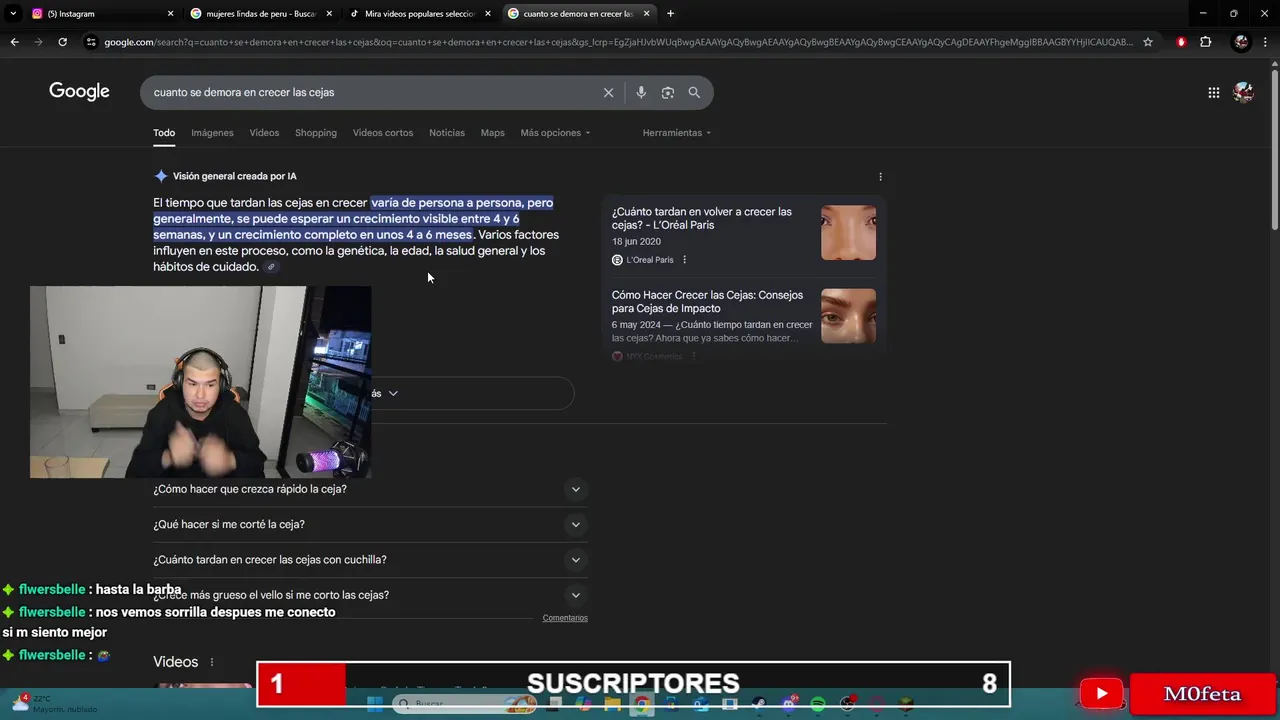Switch to the Noticias tab

click(447, 132)
